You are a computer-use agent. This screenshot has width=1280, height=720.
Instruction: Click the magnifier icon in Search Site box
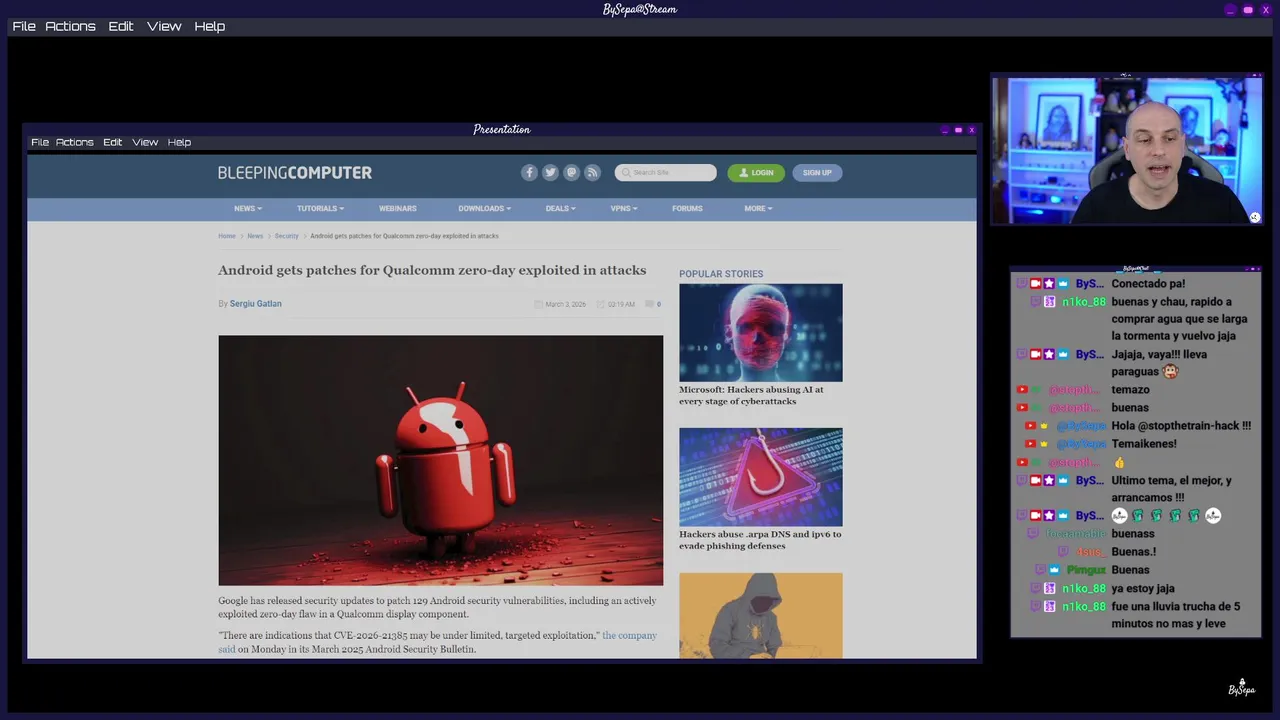coord(626,173)
